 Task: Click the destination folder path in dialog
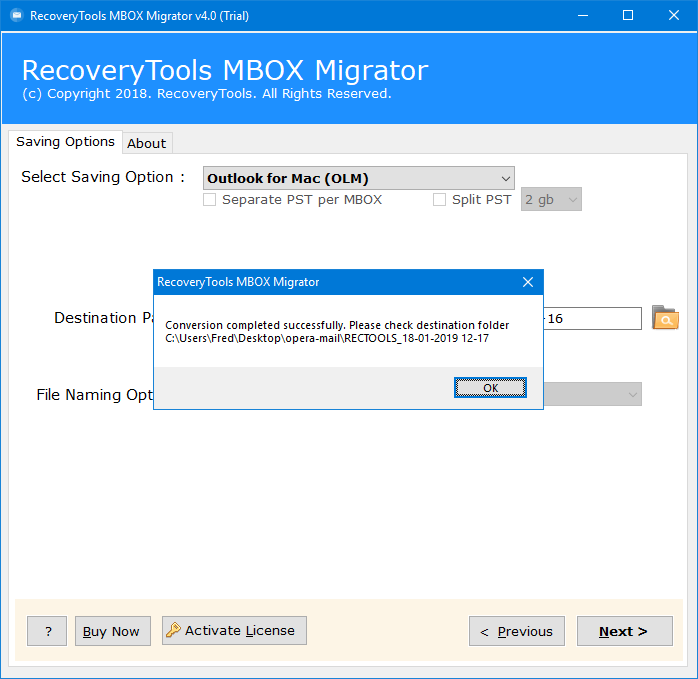327,338
